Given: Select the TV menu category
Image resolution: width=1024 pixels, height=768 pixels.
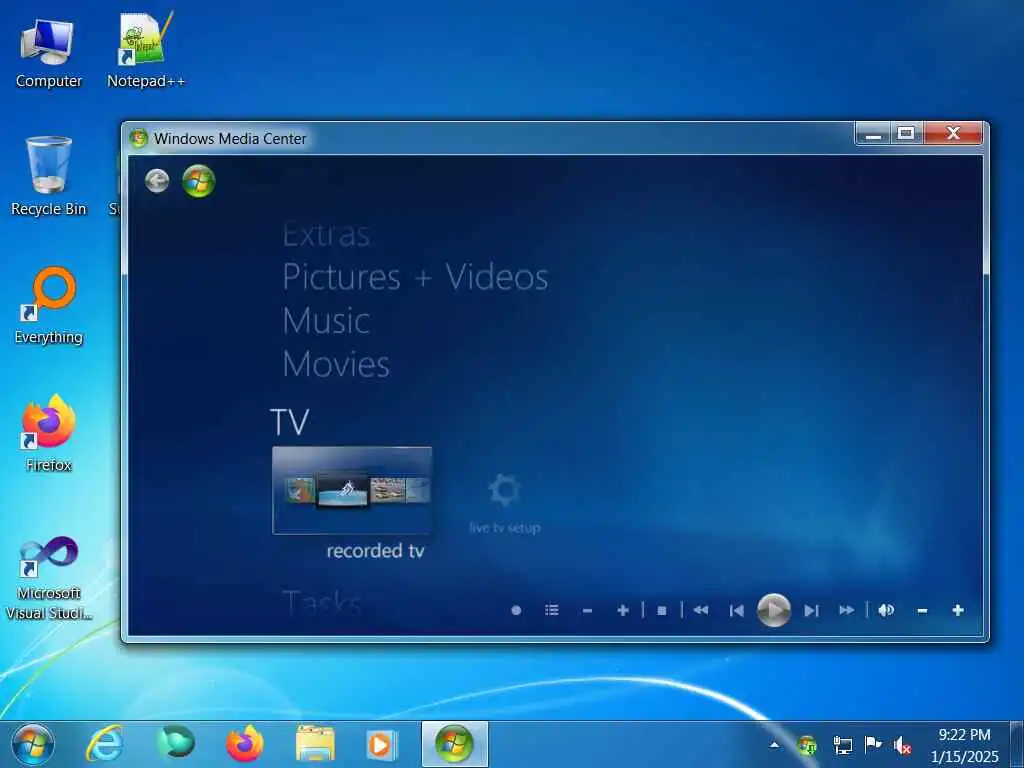Looking at the screenshot, I should click(289, 422).
